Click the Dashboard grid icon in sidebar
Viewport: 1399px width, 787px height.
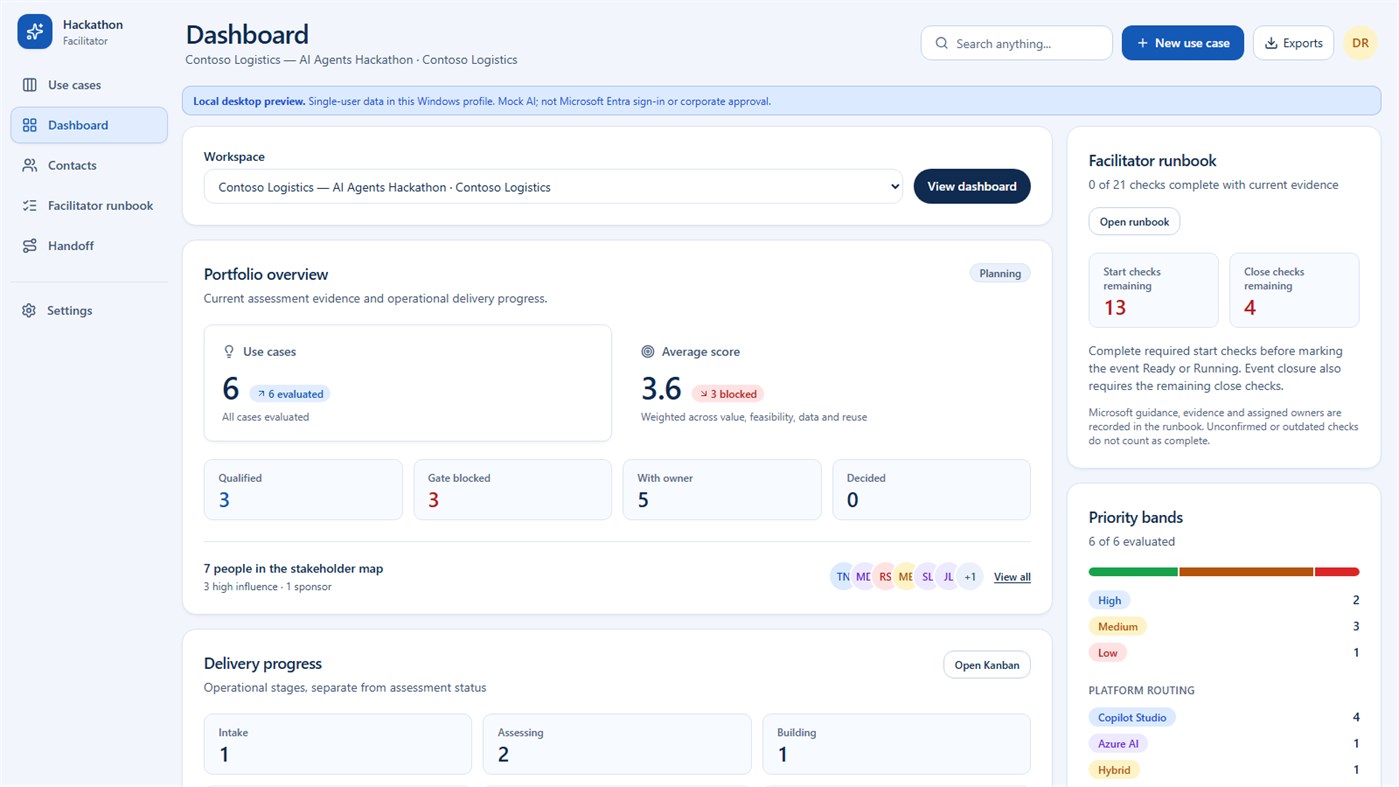(30, 125)
